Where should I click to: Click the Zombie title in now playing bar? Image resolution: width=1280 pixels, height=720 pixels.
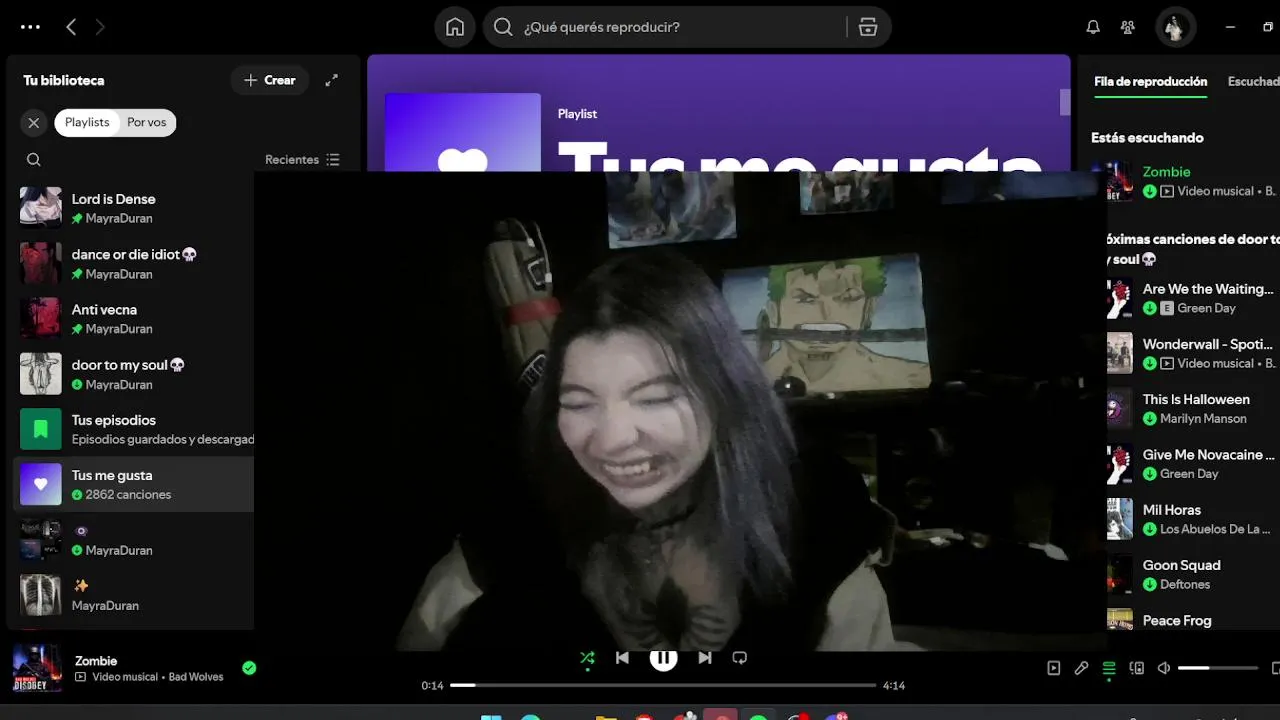96,661
